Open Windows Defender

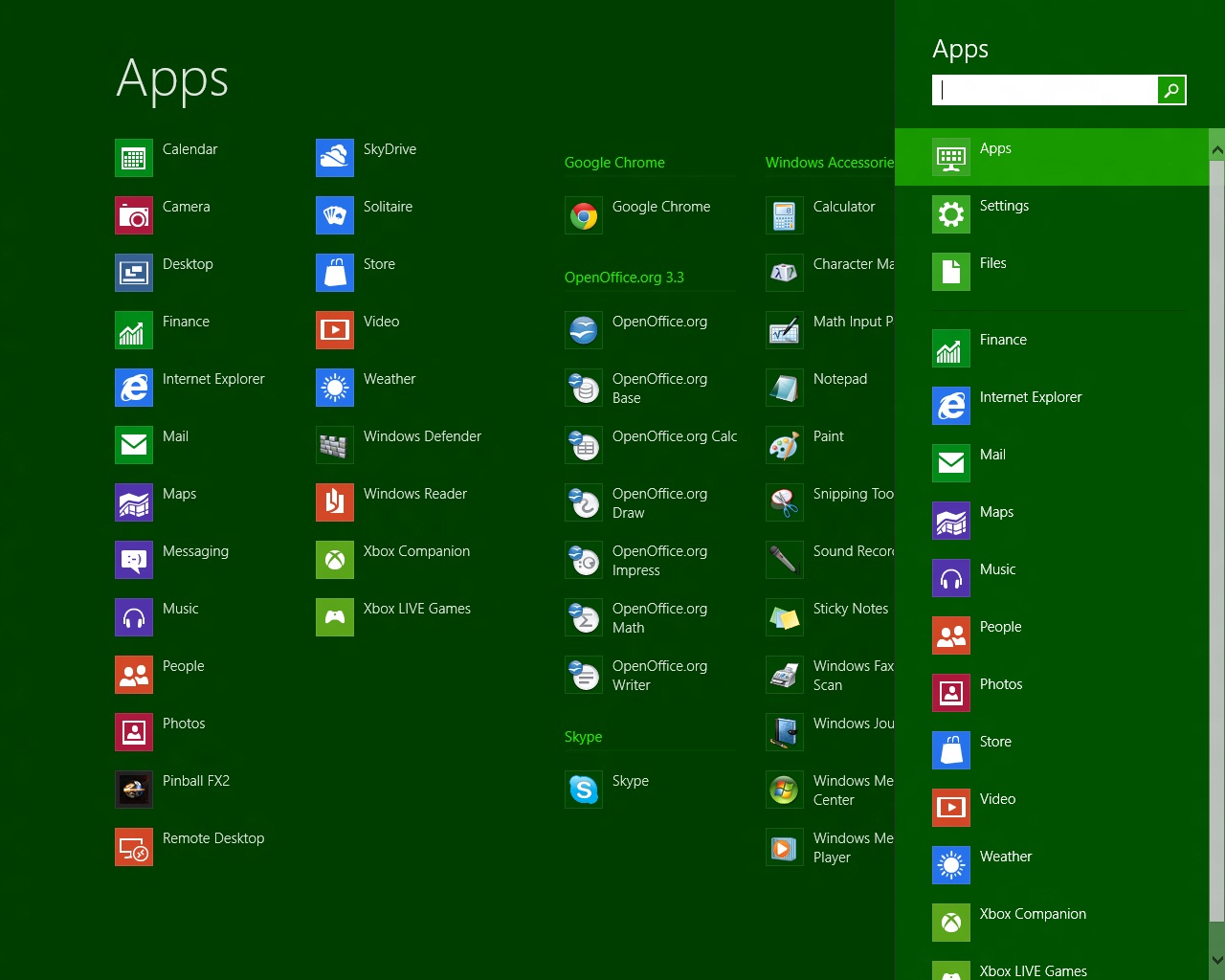pos(335,445)
